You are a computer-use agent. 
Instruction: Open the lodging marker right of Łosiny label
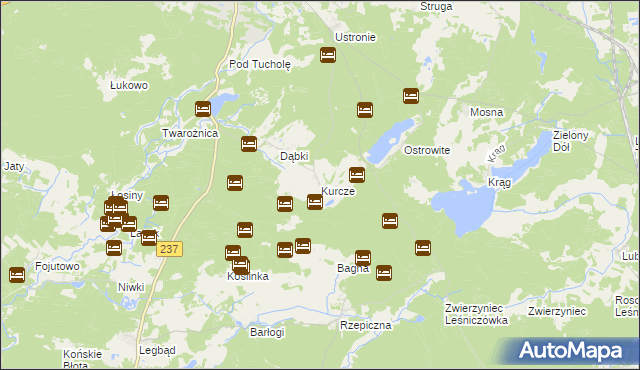161,203
